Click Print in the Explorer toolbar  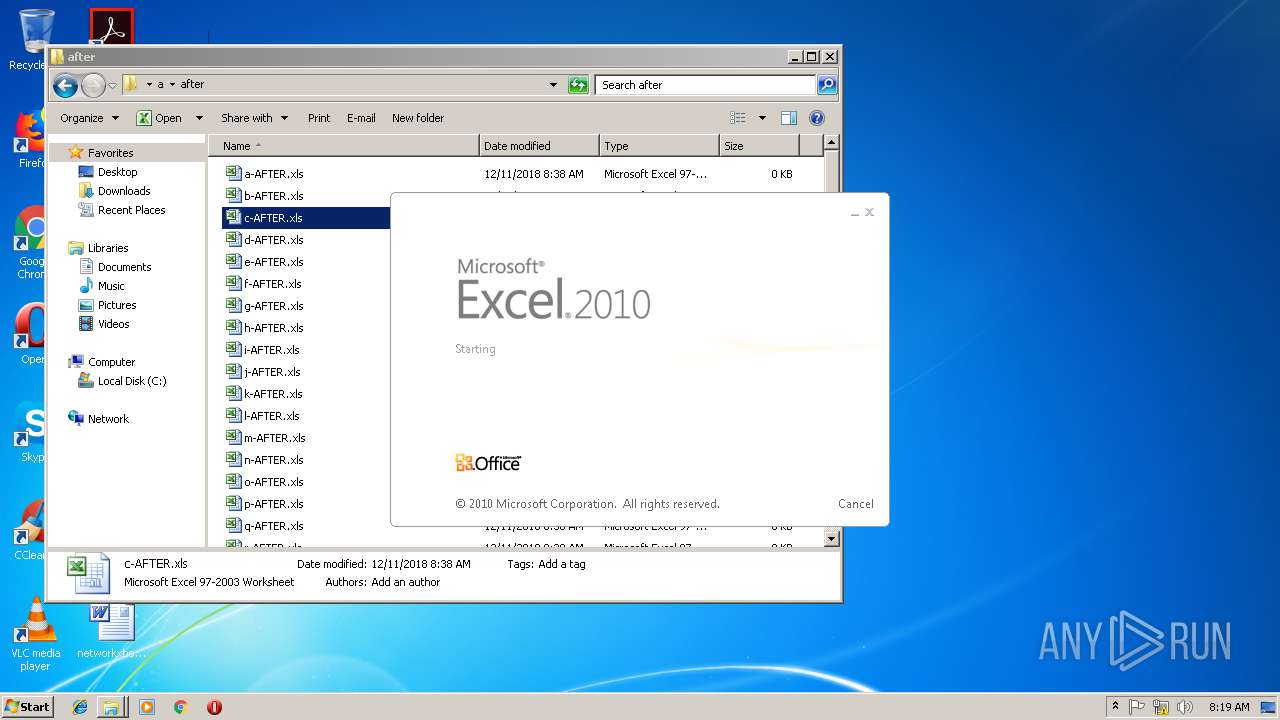pyautogui.click(x=319, y=118)
